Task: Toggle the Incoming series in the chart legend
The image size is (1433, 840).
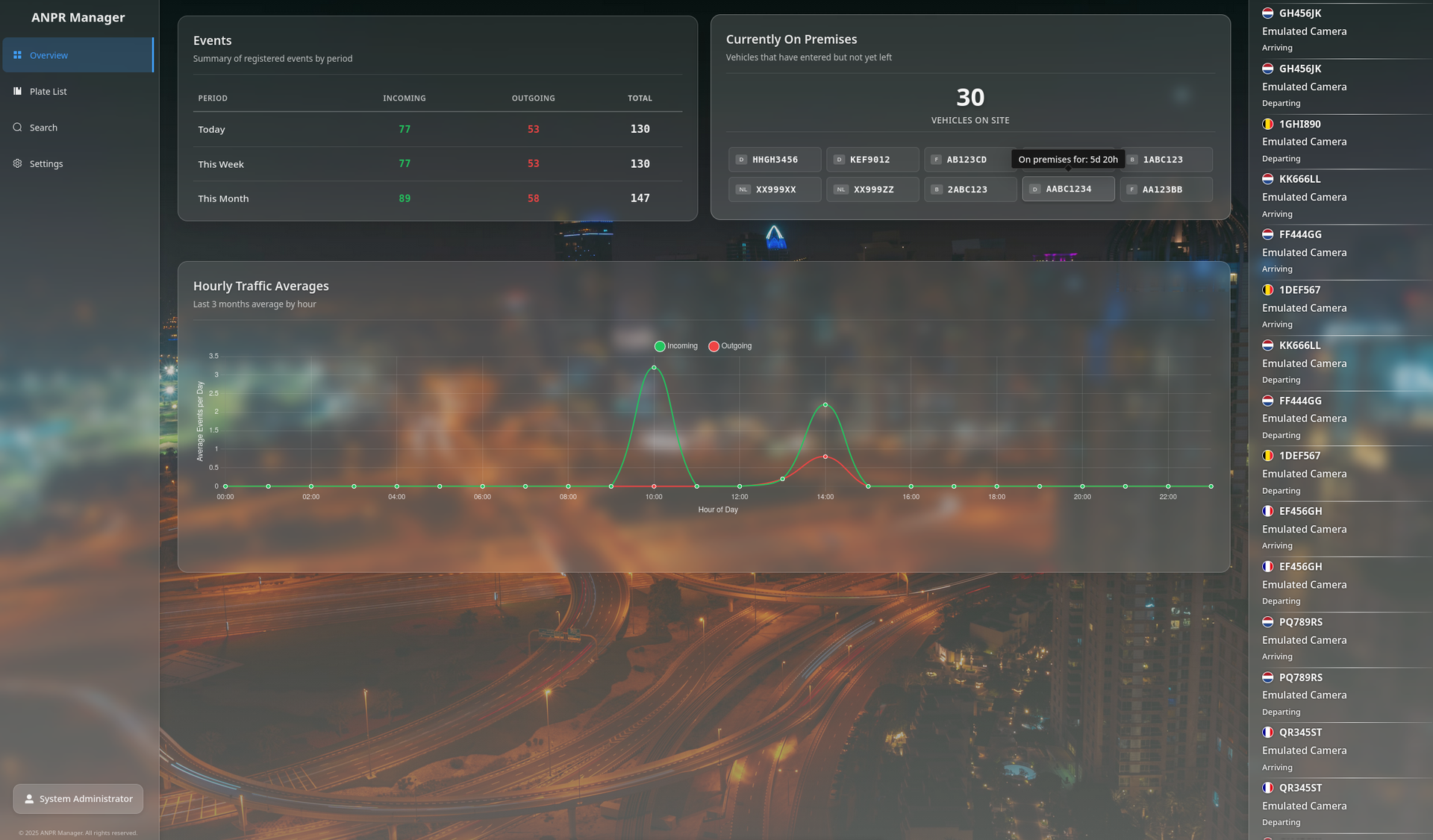Action: 675,346
